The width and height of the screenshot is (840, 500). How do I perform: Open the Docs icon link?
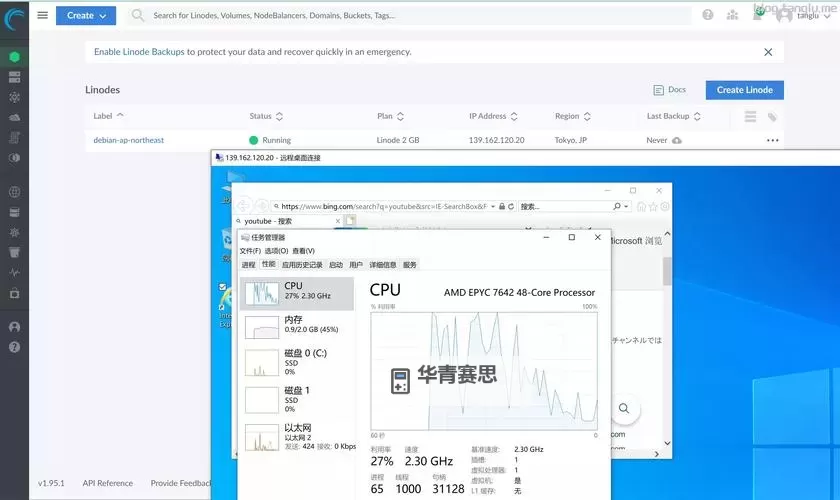pyautogui.click(x=670, y=90)
